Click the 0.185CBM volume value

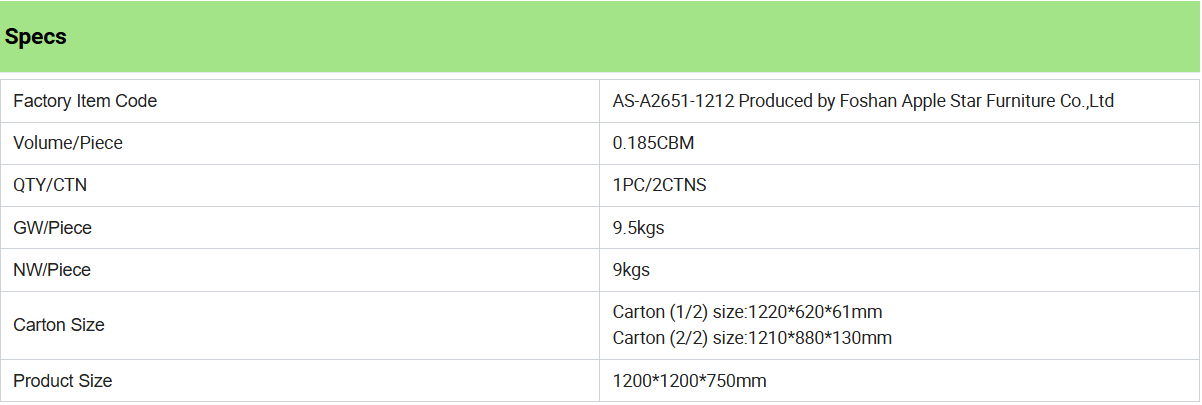(654, 143)
